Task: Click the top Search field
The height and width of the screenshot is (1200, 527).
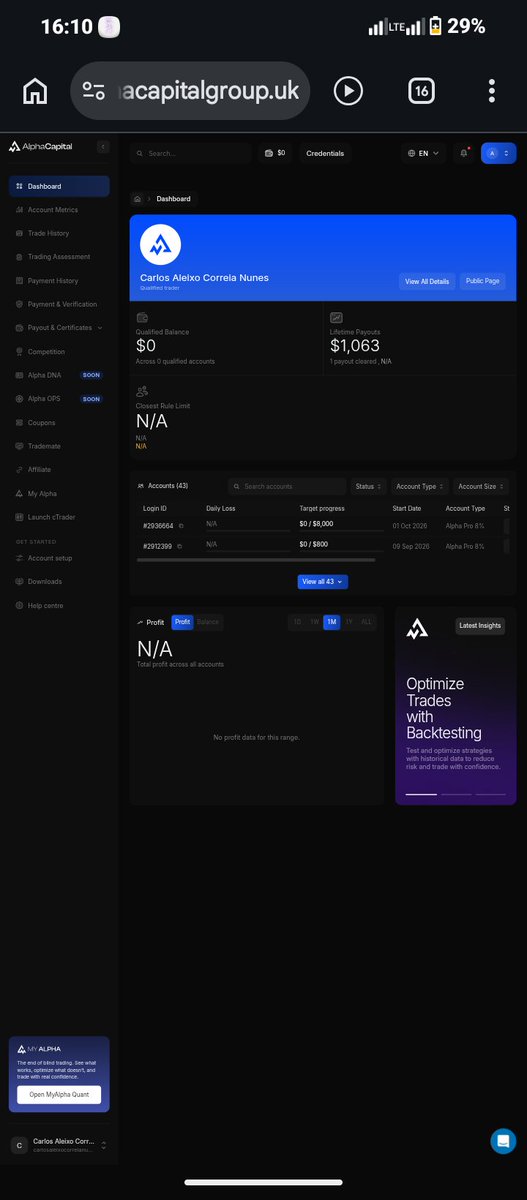Action: pyautogui.click(x=191, y=153)
